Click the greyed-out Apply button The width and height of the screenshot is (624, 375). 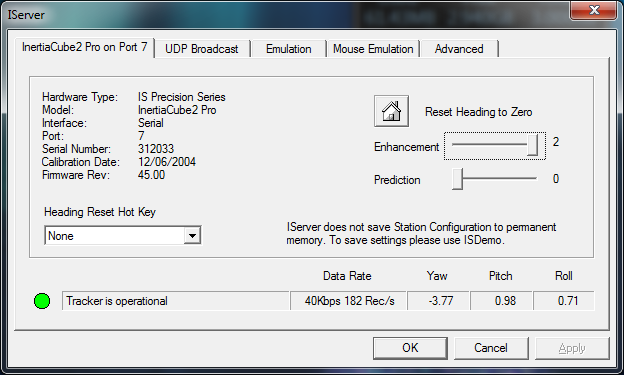pos(572,348)
